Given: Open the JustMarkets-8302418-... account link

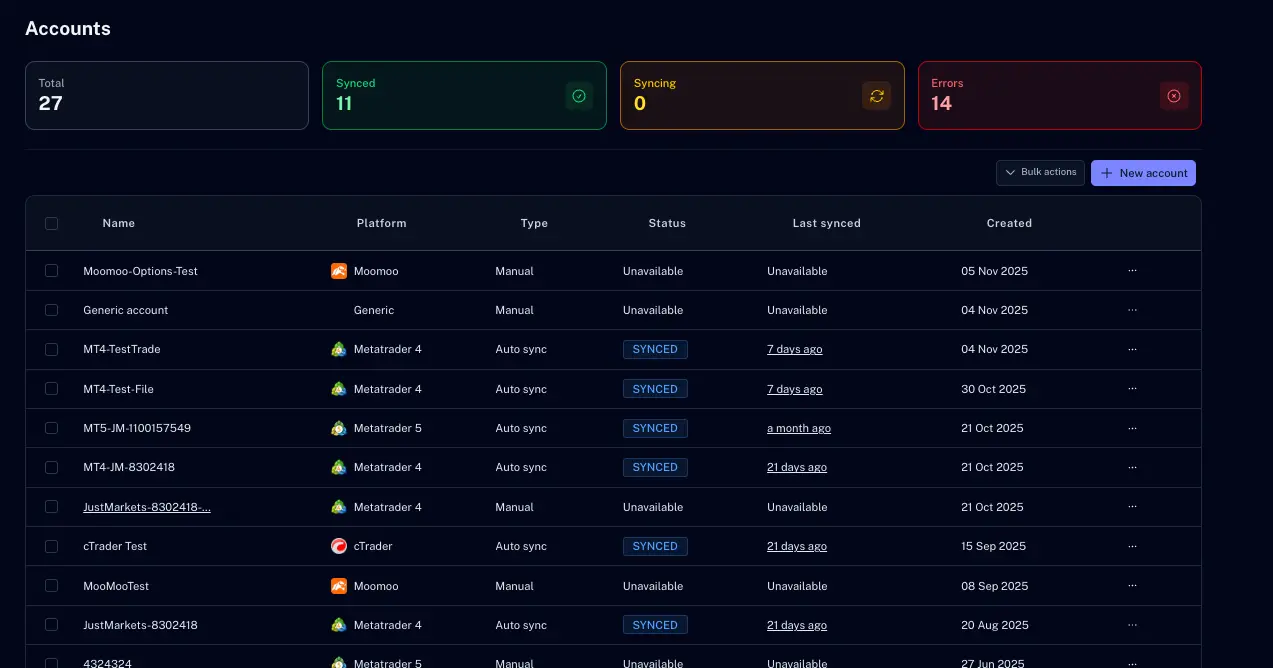Looking at the screenshot, I should point(147,507).
